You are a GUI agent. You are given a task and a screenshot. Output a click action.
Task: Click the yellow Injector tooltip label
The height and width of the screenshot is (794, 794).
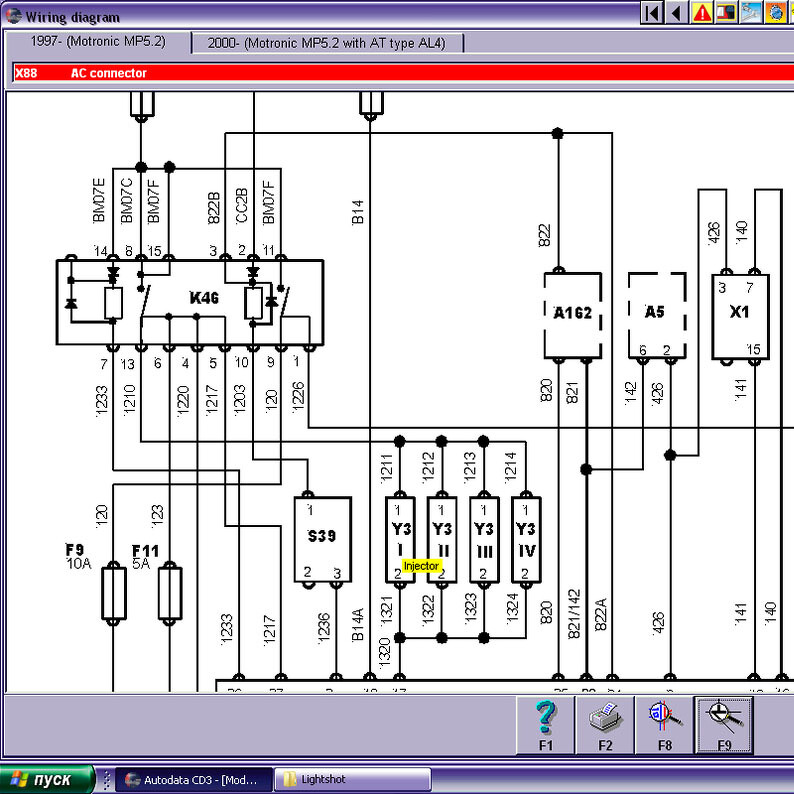point(421,566)
